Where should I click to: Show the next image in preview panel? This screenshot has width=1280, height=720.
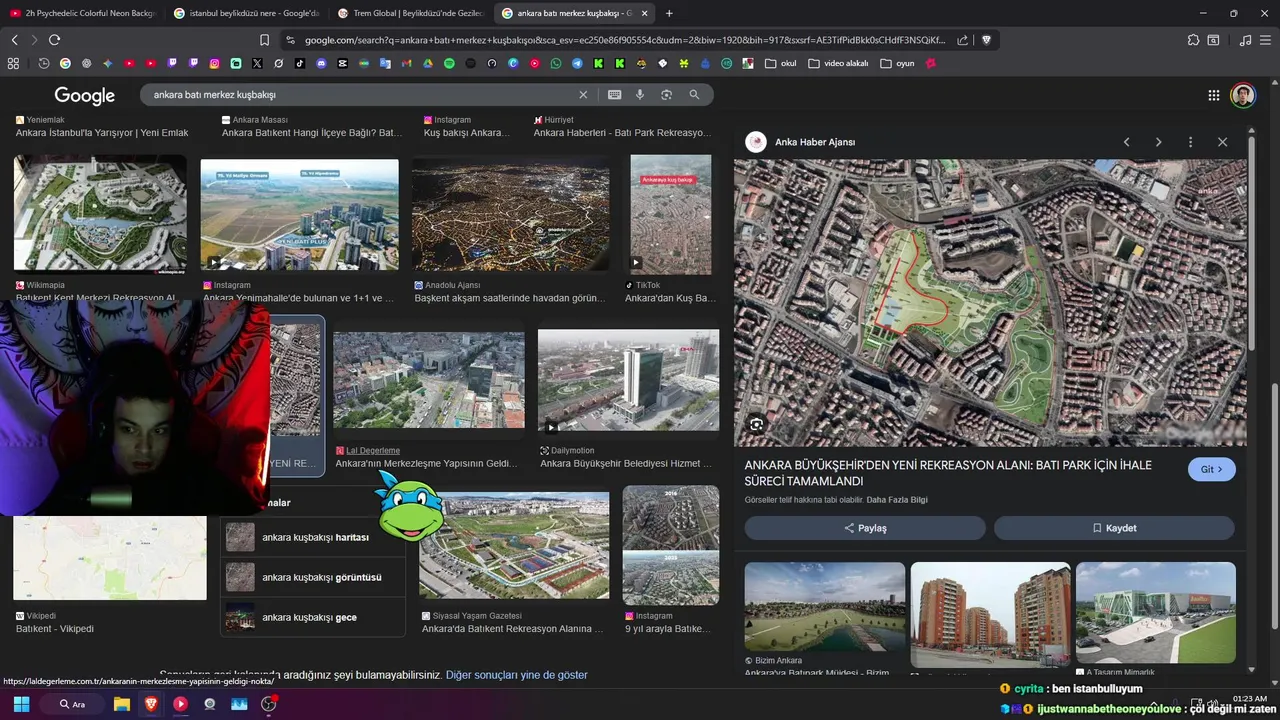click(1158, 142)
